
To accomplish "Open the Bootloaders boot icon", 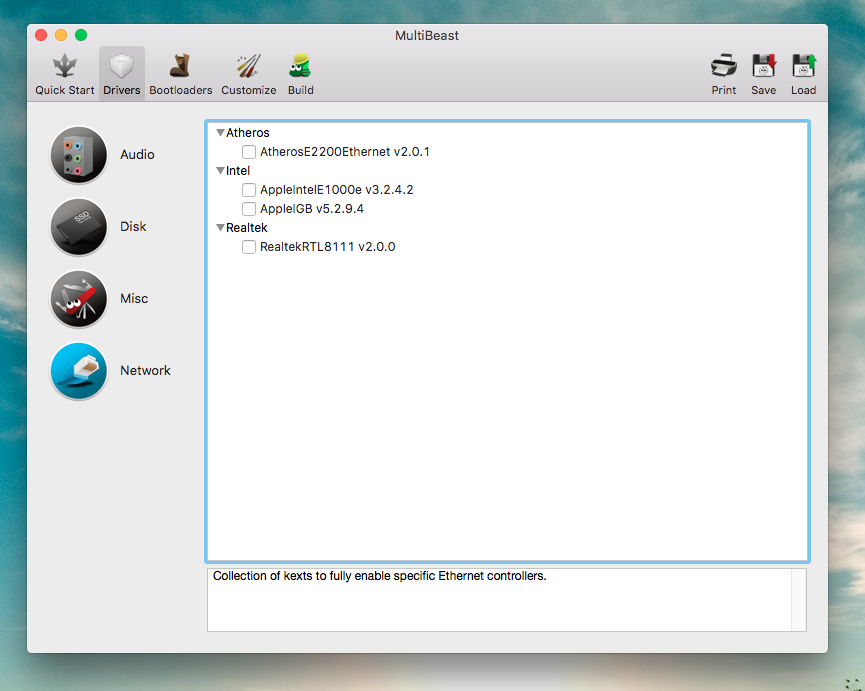I will [x=180, y=66].
